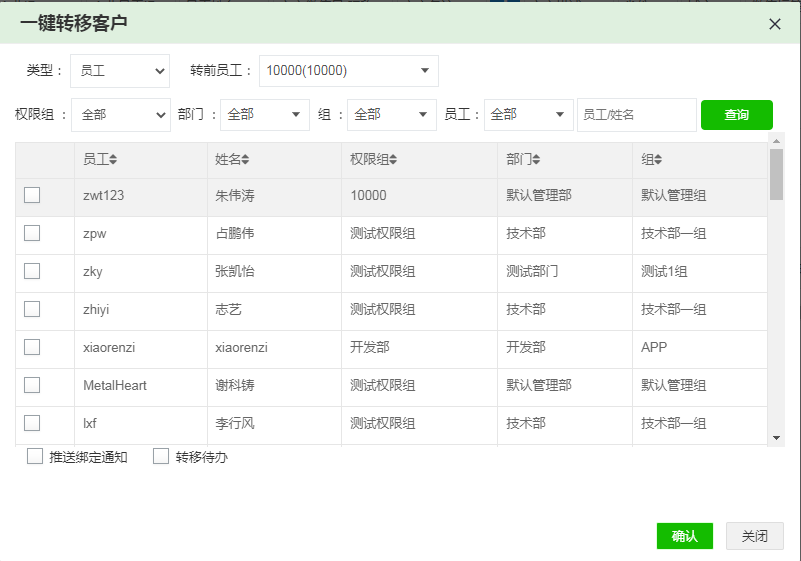This screenshot has height=561, width=801.
Task: Close the 一键转移客户 dialog with X
Action: (775, 24)
